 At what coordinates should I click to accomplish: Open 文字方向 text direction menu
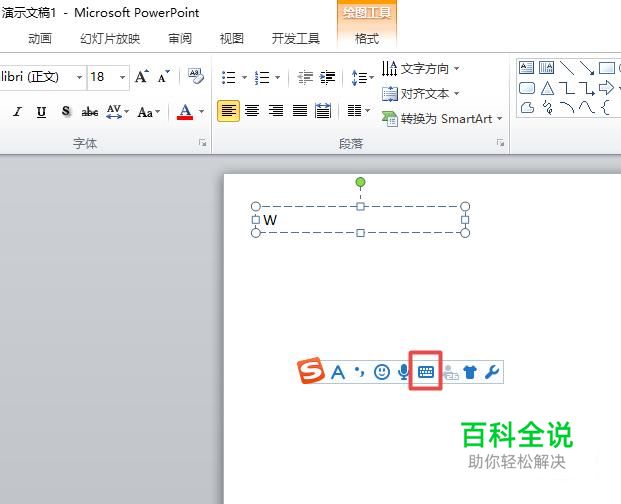coord(421,69)
